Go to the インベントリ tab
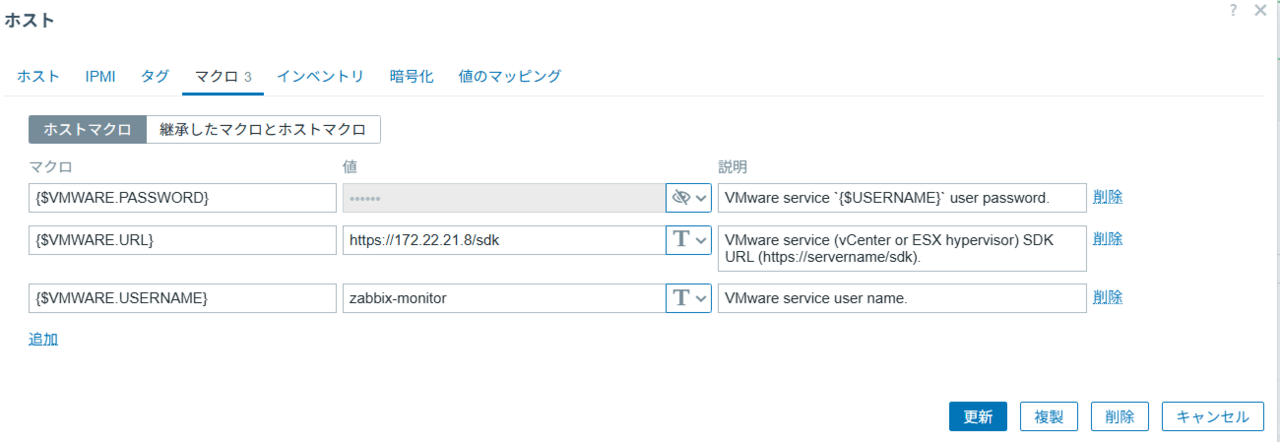 click(x=320, y=76)
